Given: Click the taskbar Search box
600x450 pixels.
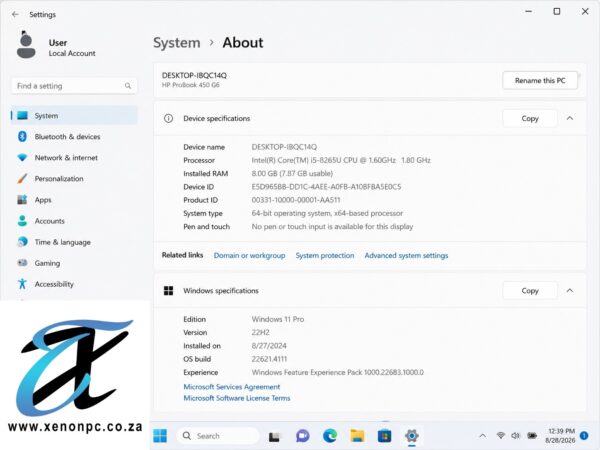Looking at the screenshot, I should [x=217, y=436].
